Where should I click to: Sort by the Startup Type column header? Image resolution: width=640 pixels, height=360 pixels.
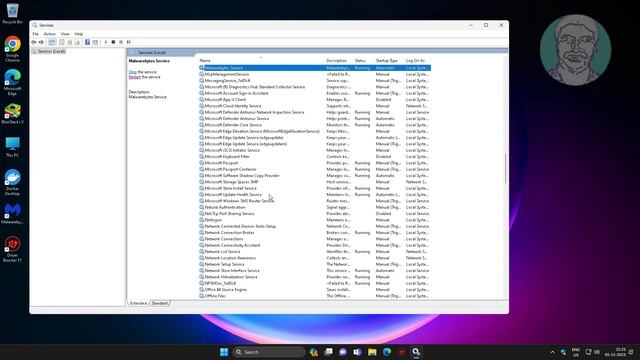387,60
